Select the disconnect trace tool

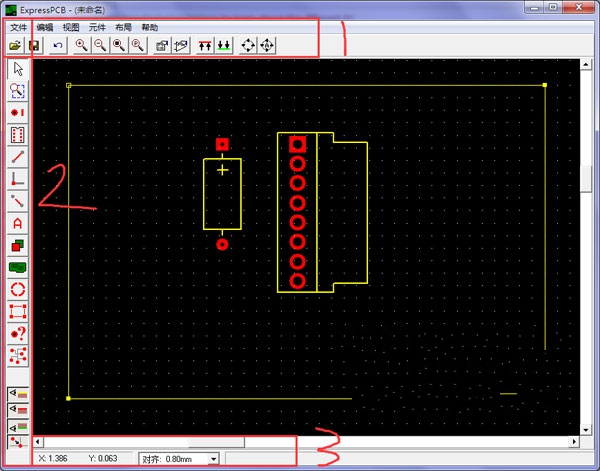pyautogui.click(x=18, y=201)
